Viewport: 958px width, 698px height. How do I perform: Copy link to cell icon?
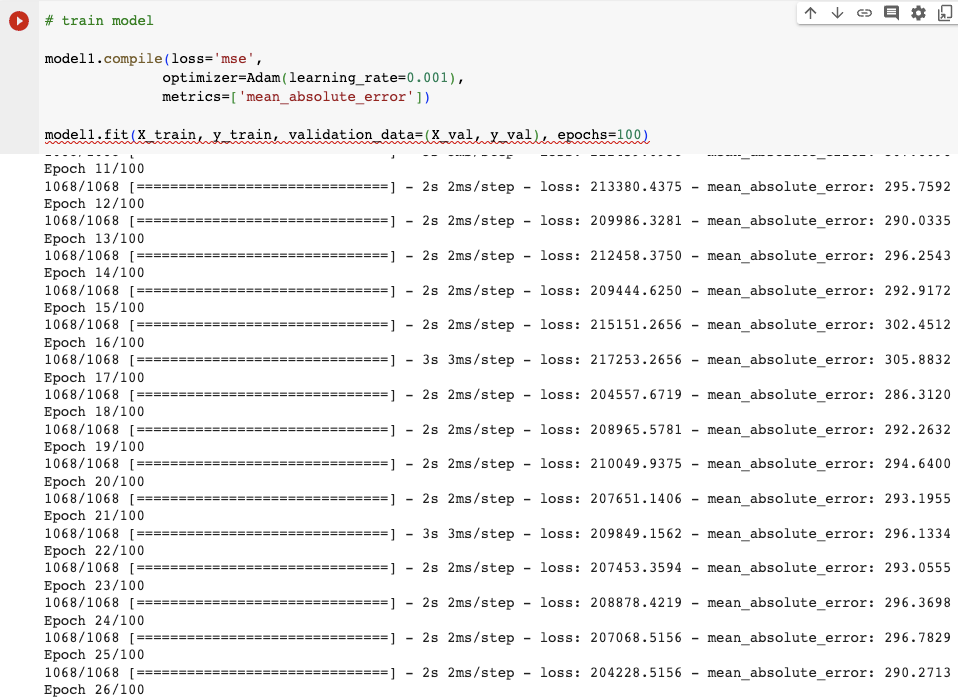click(x=864, y=13)
